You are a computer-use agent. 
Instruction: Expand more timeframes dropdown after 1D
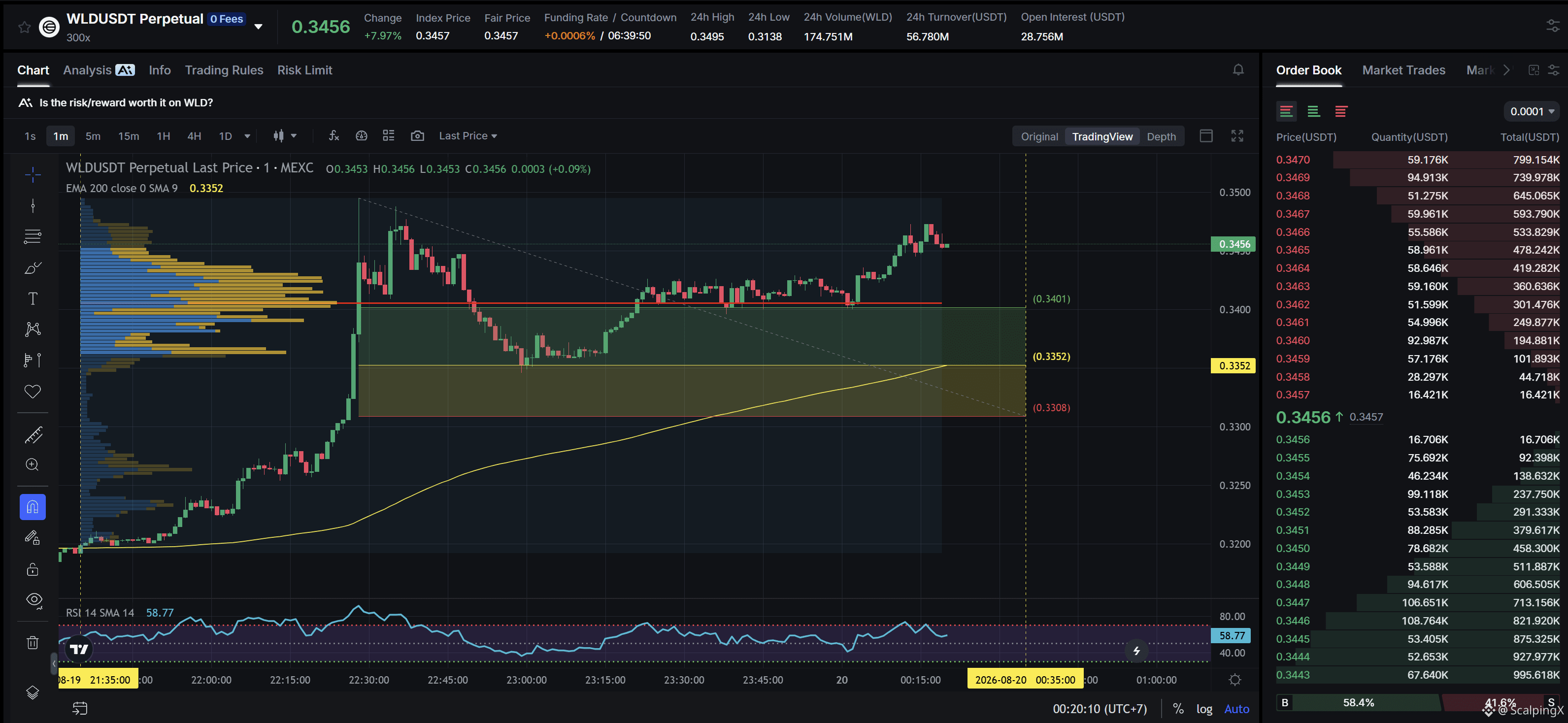(247, 136)
